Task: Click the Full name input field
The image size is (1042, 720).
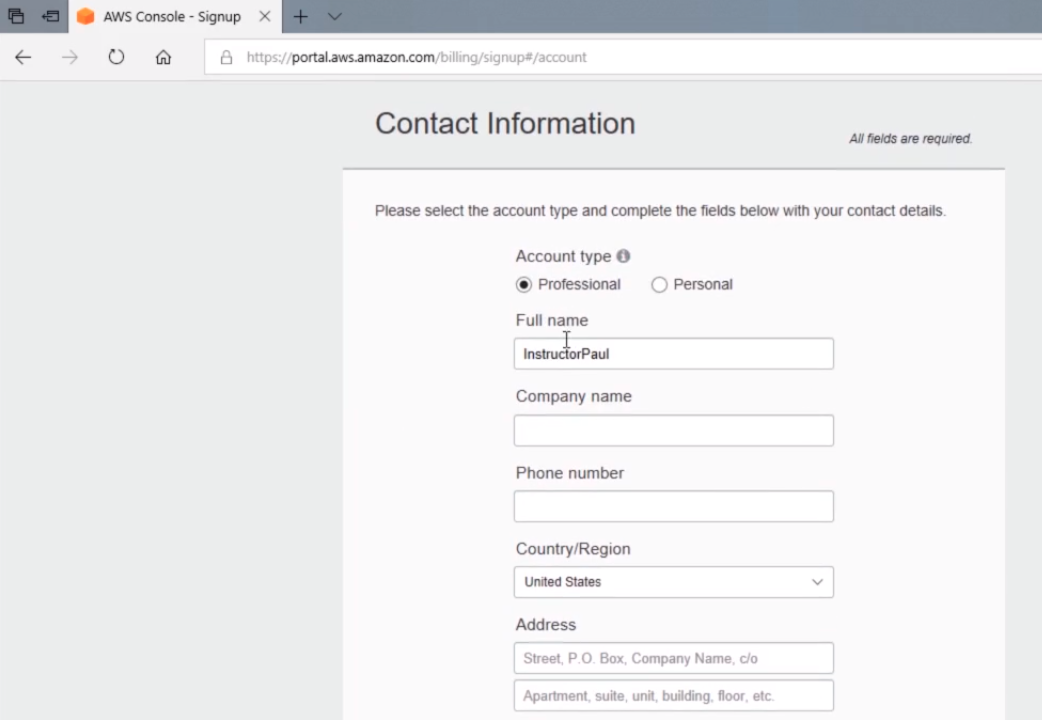Action: 673,354
